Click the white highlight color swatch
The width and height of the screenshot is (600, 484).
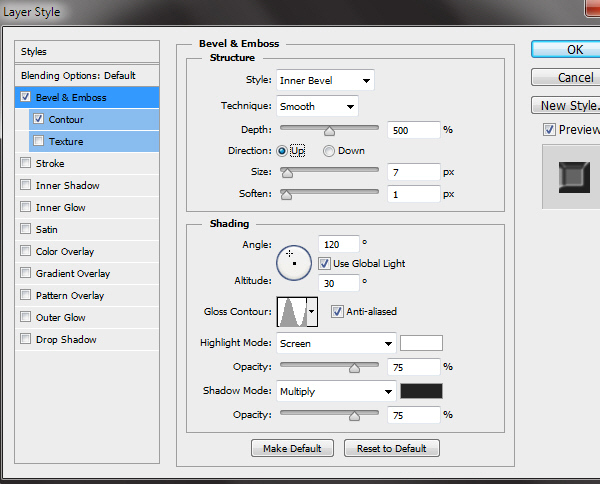click(x=421, y=343)
